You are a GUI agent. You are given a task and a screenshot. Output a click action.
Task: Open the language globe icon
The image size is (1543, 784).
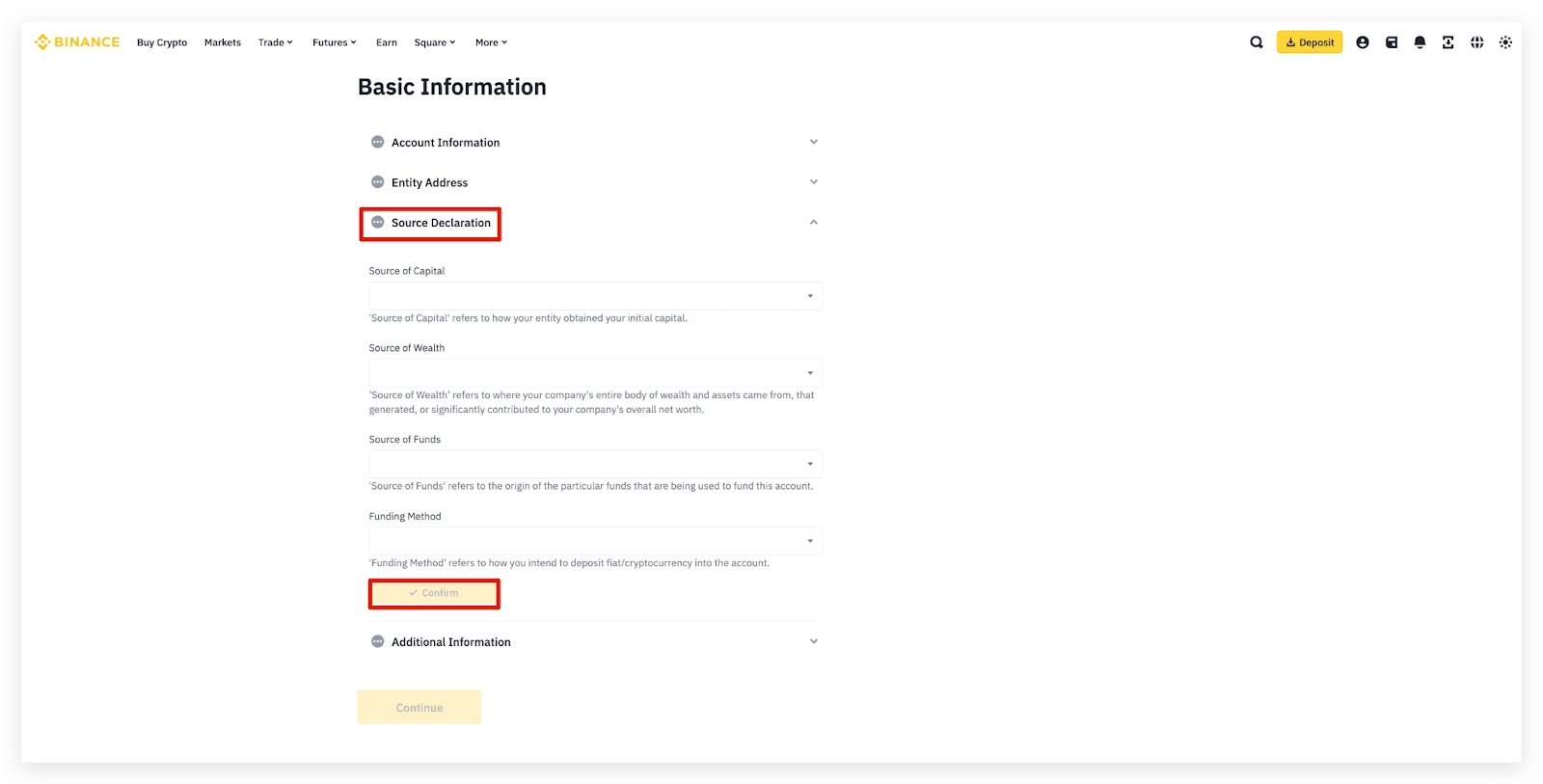pos(1476,42)
